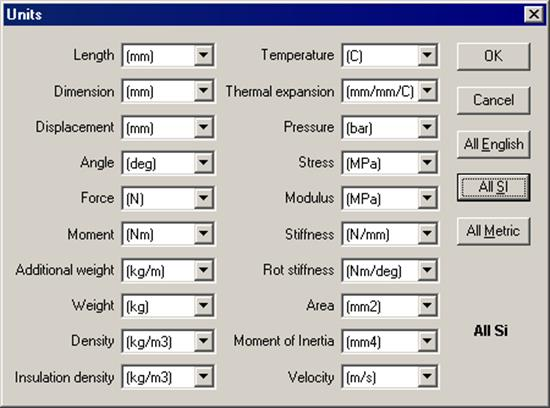Expand the Force unit dropdown

coord(203,198)
